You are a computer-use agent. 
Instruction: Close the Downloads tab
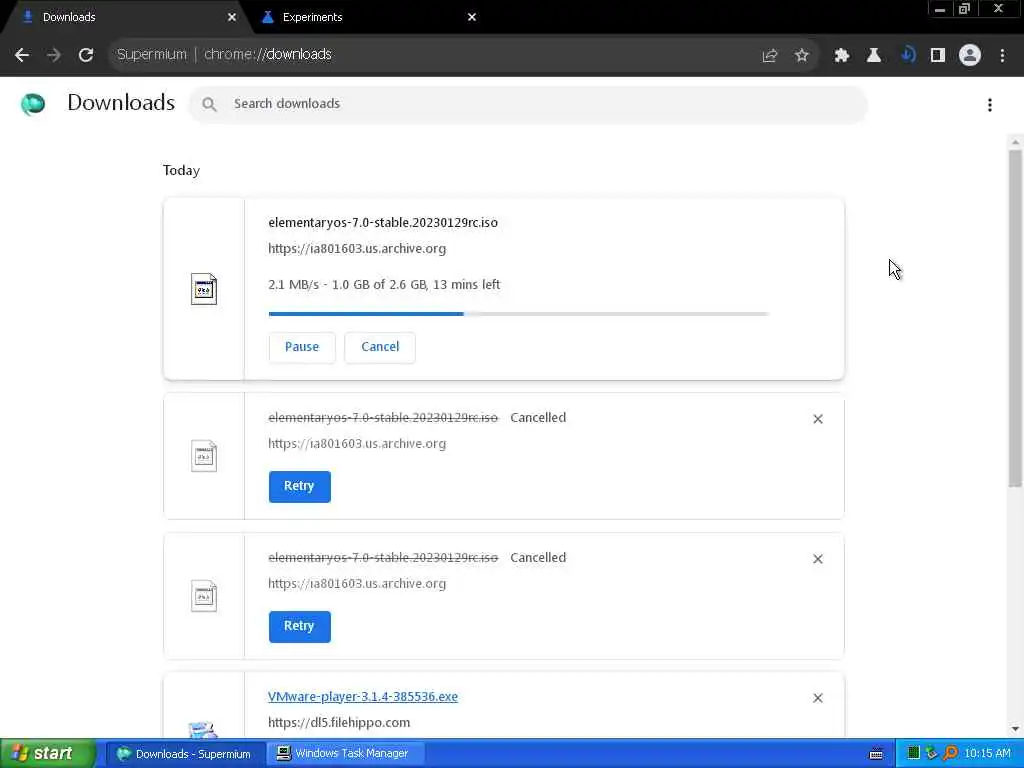pyautogui.click(x=232, y=17)
